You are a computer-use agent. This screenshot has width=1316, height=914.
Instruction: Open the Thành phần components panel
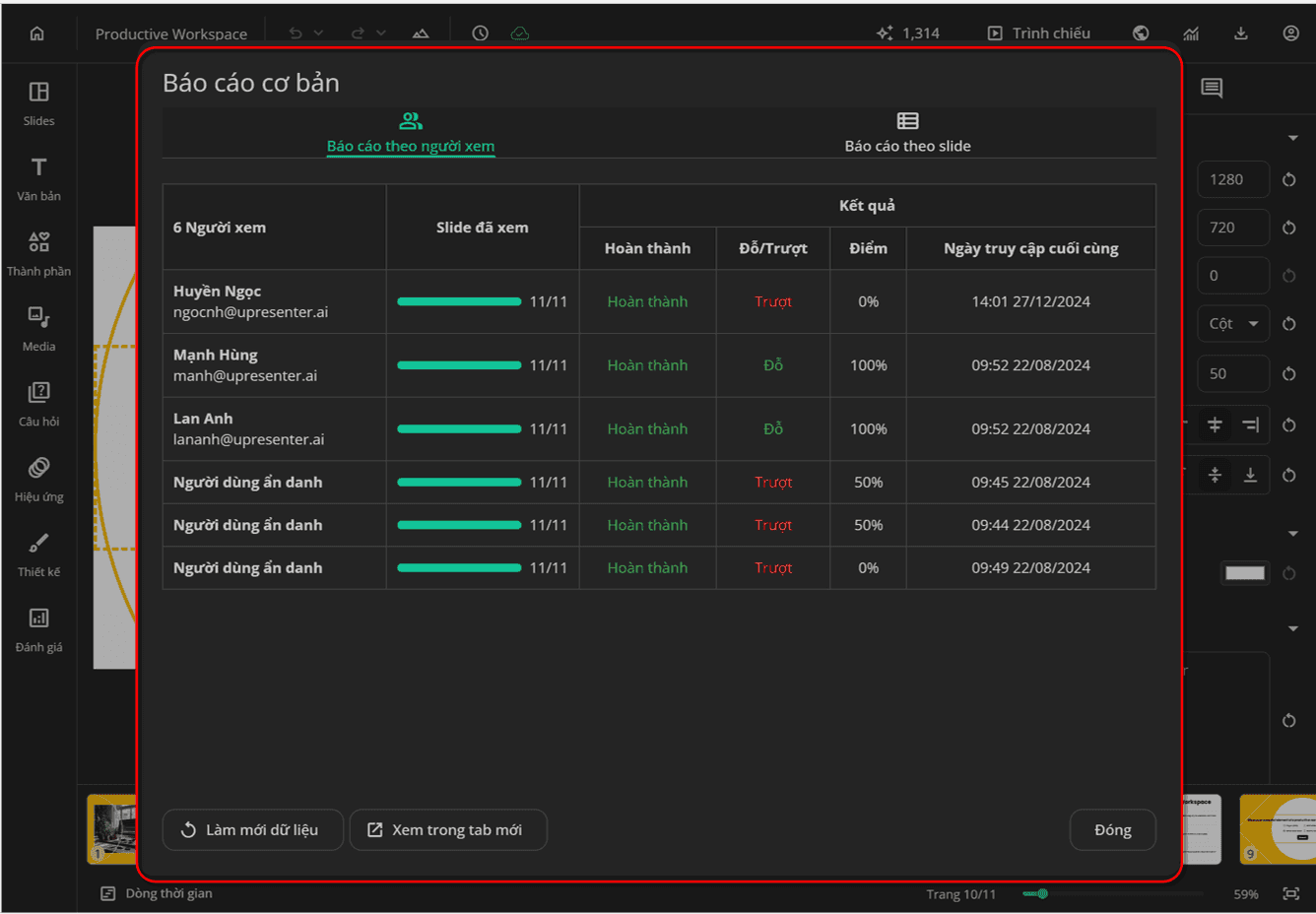coord(38,254)
